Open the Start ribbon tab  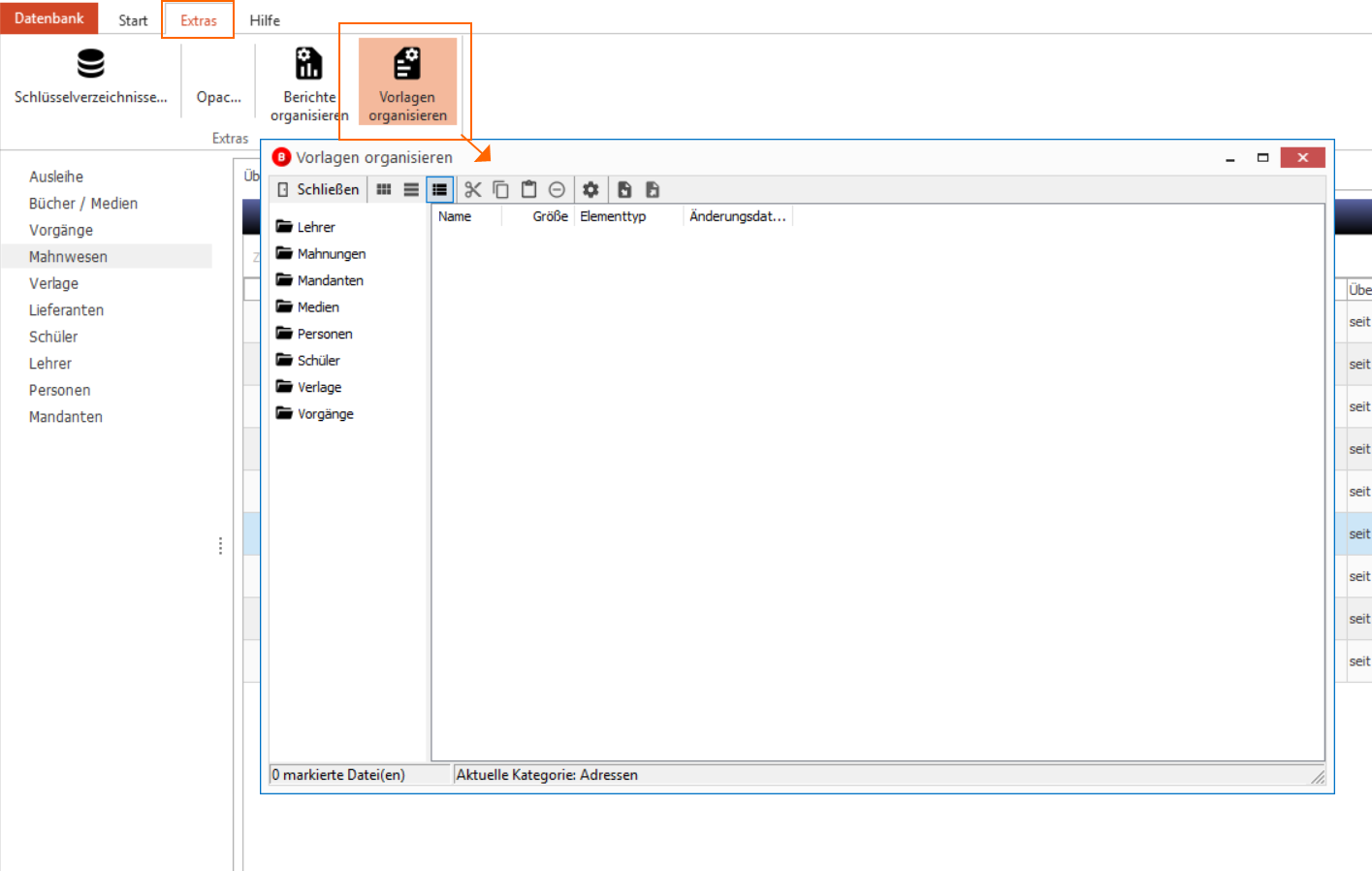133,20
